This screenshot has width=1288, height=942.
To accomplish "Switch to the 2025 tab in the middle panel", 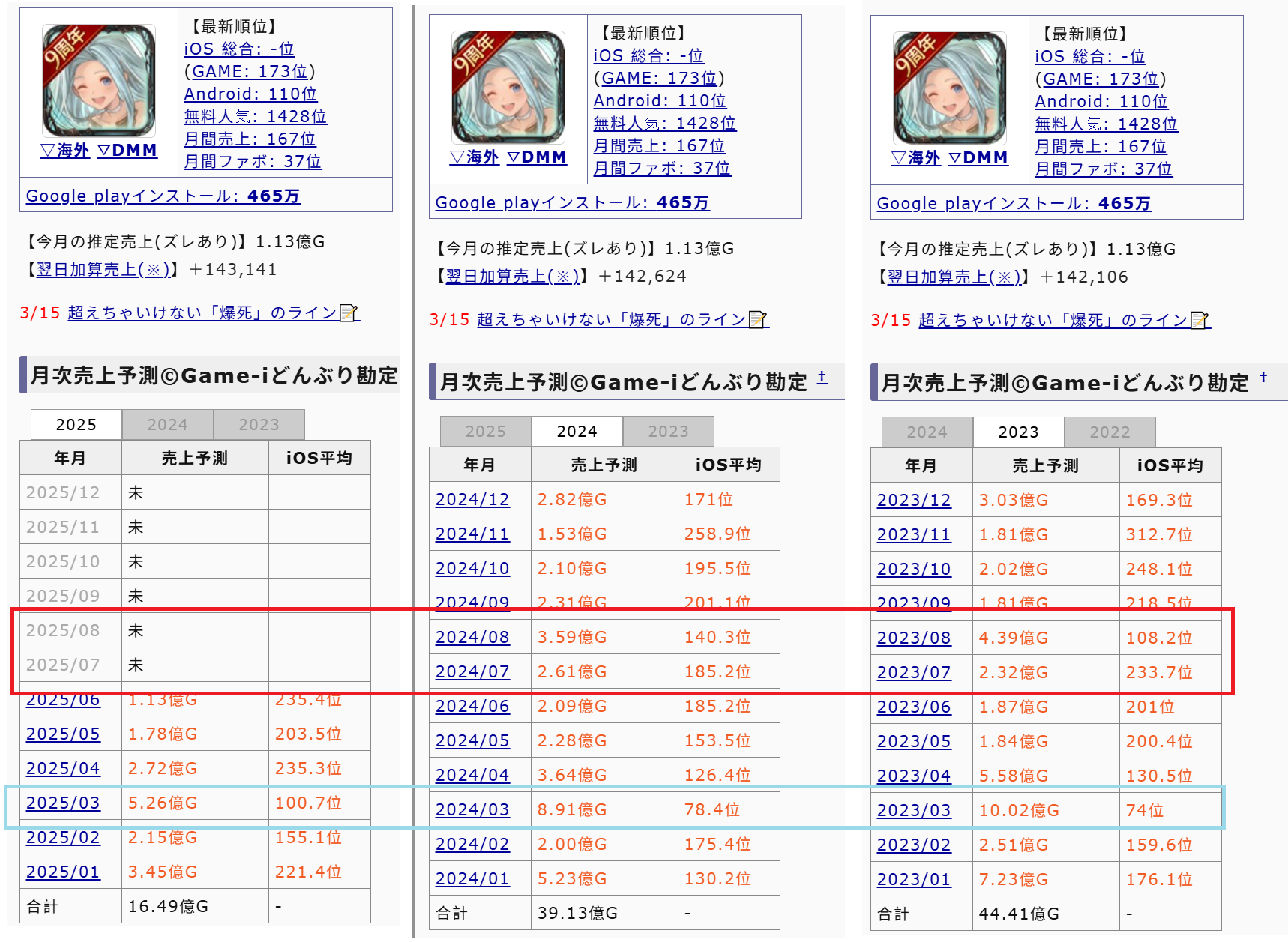I will coord(486,431).
